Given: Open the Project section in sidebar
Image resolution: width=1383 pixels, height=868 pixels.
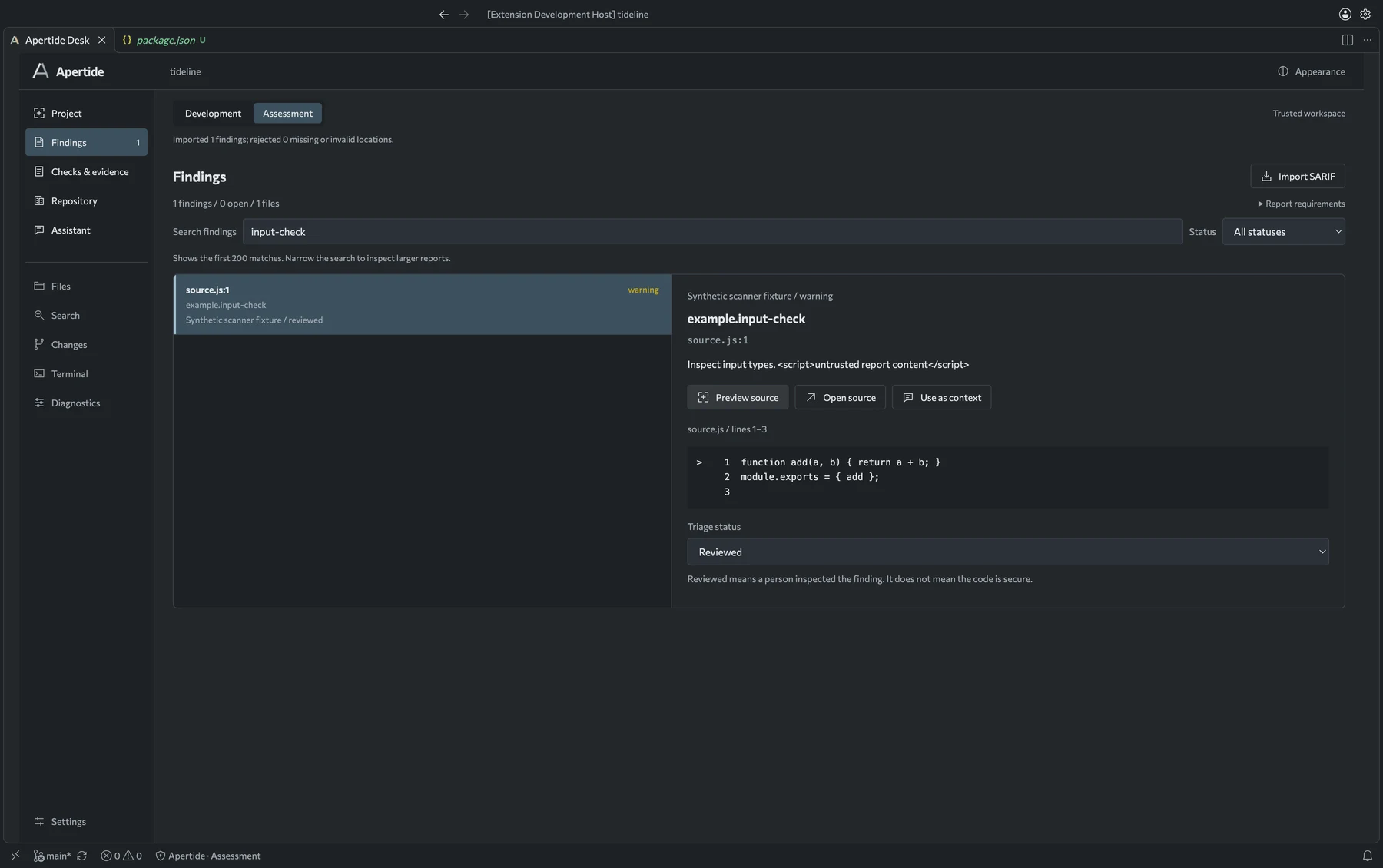Looking at the screenshot, I should pos(86,113).
